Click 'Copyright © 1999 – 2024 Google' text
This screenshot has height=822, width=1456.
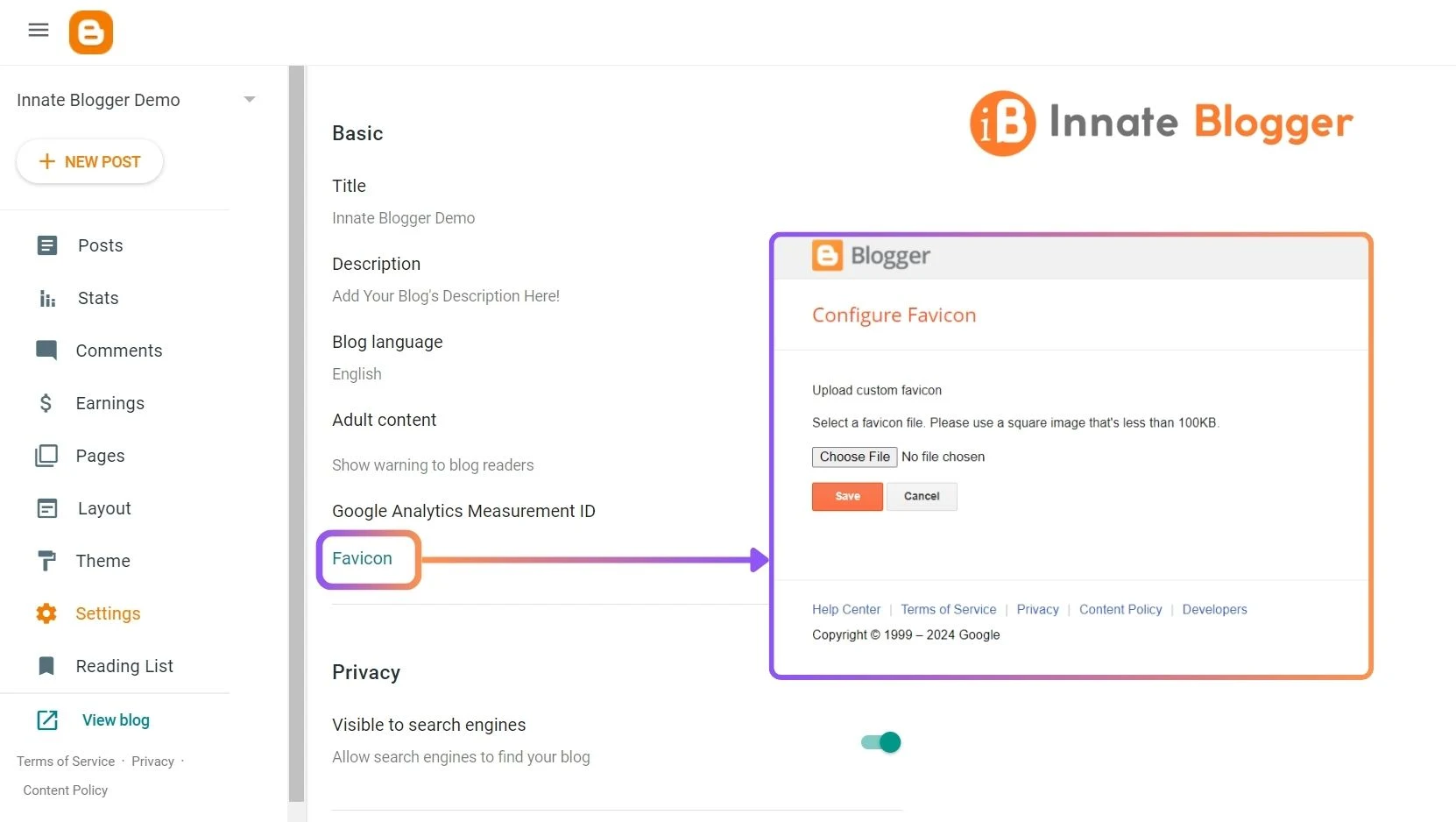[906, 634]
